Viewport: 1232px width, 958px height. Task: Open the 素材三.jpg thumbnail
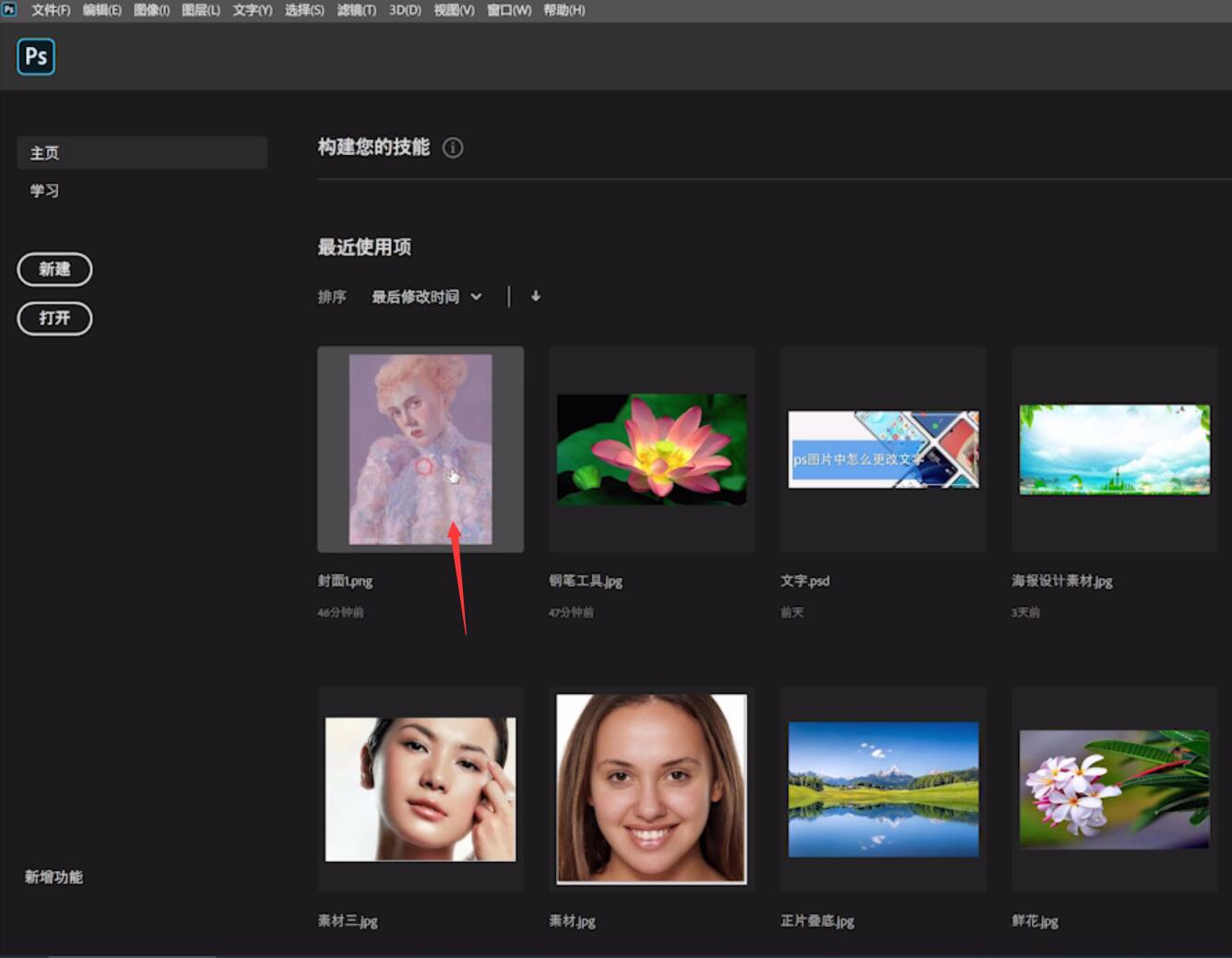421,789
